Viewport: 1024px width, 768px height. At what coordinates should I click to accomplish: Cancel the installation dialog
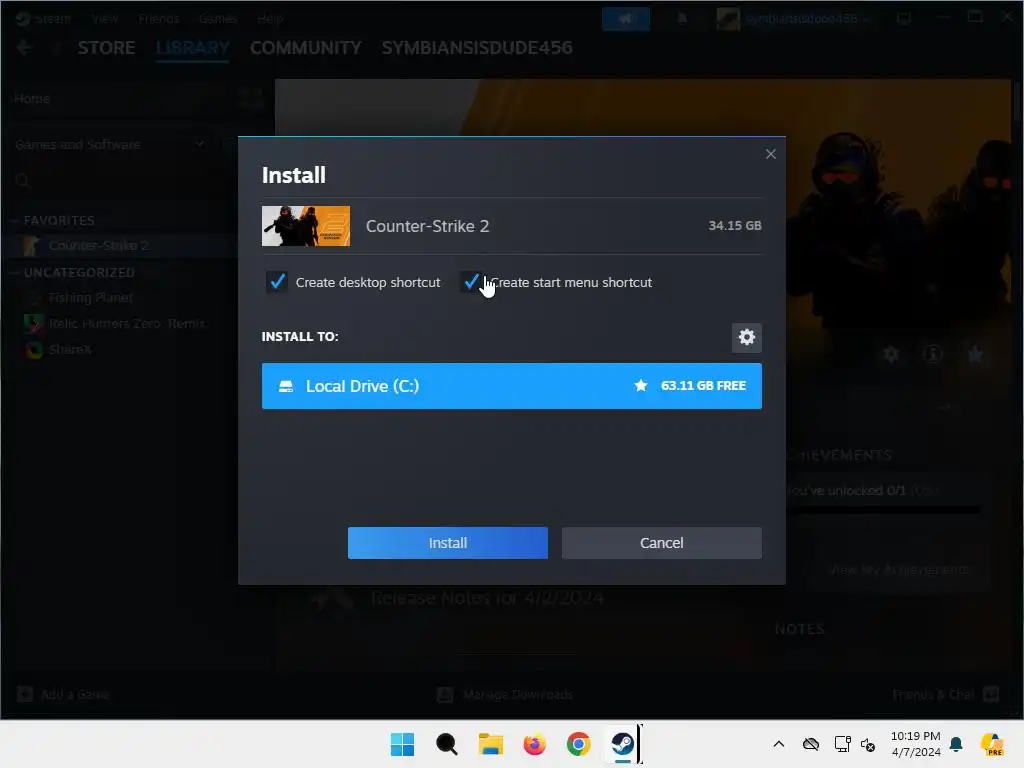pyautogui.click(x=662, y=543)
